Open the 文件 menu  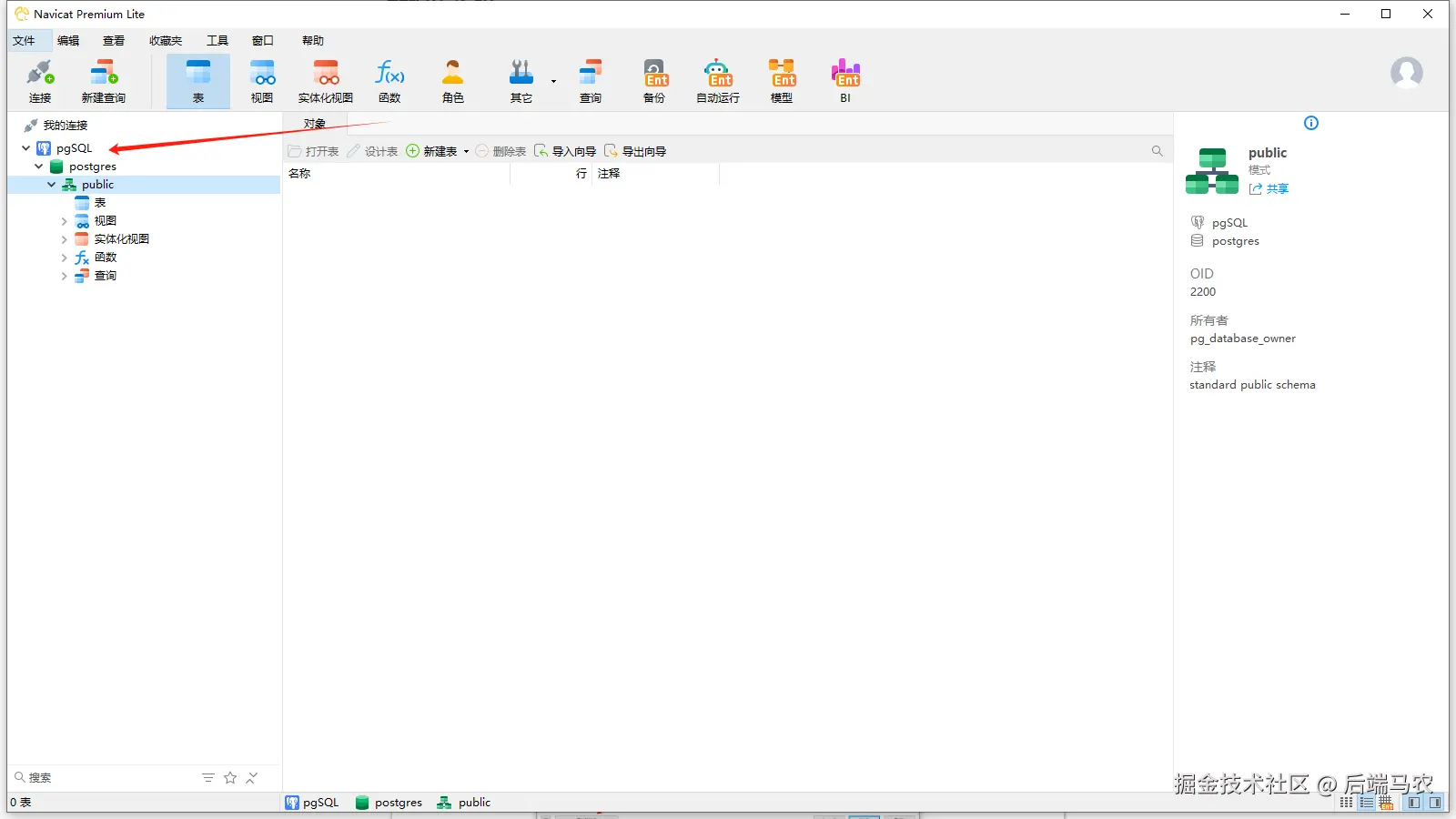tap(24, 41)
